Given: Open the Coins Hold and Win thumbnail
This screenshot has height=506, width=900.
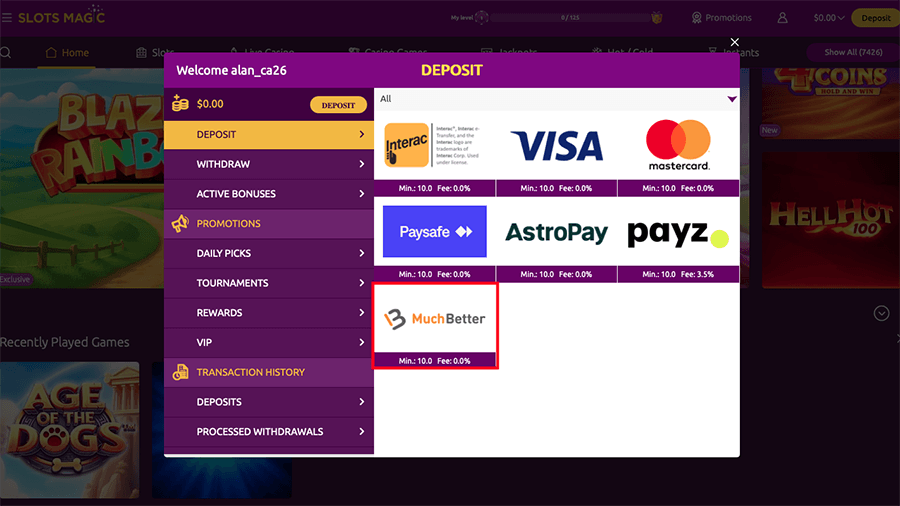Looking at the screenshot, I should (830, 103).
